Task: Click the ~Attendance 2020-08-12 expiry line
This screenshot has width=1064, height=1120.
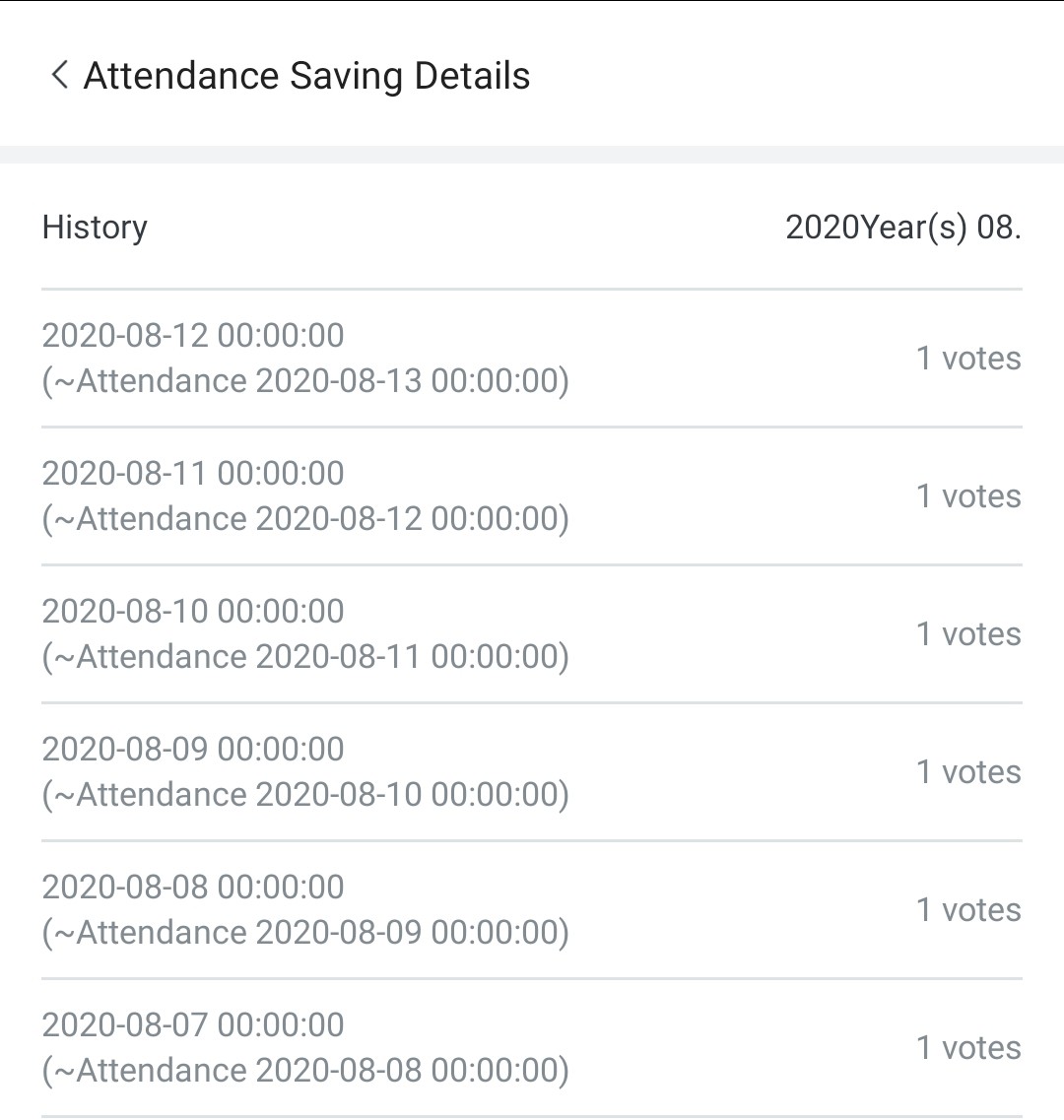Action: 305,519
